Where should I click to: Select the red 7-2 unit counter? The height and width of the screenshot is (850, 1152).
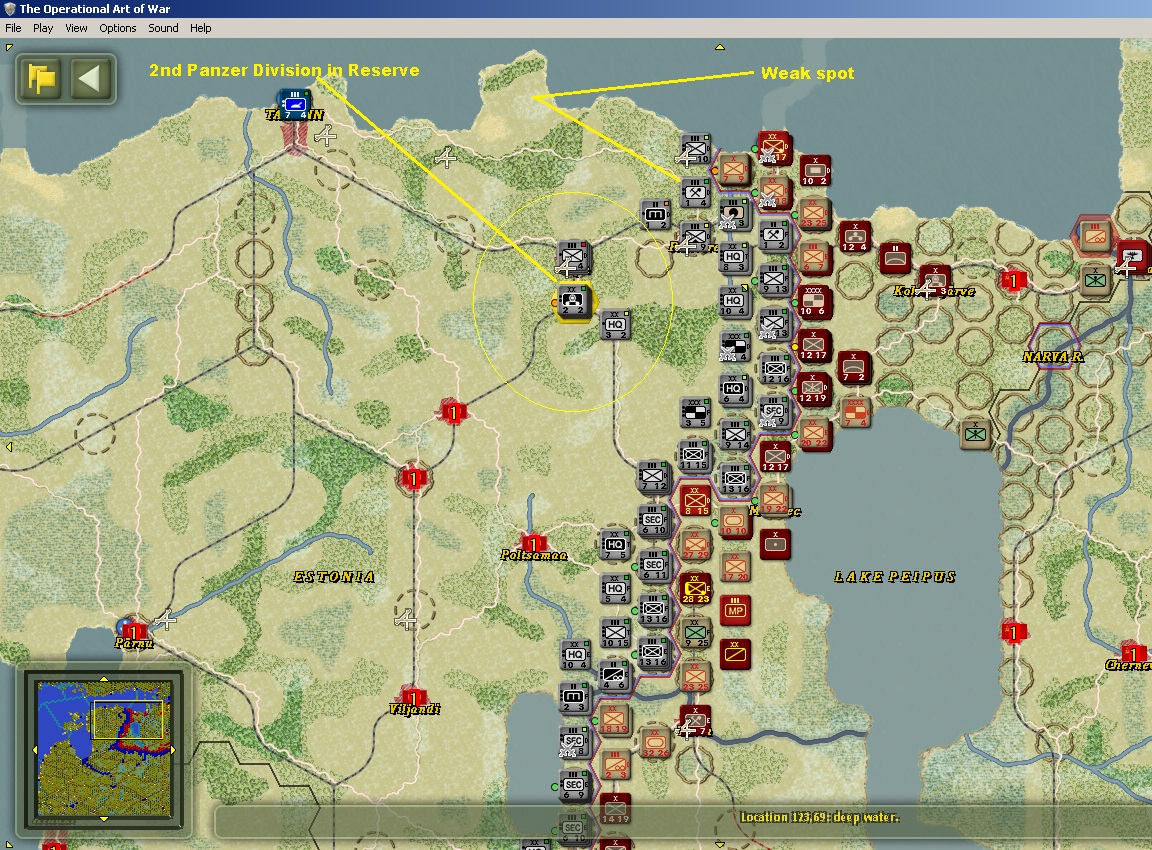(x=853, y=367)
